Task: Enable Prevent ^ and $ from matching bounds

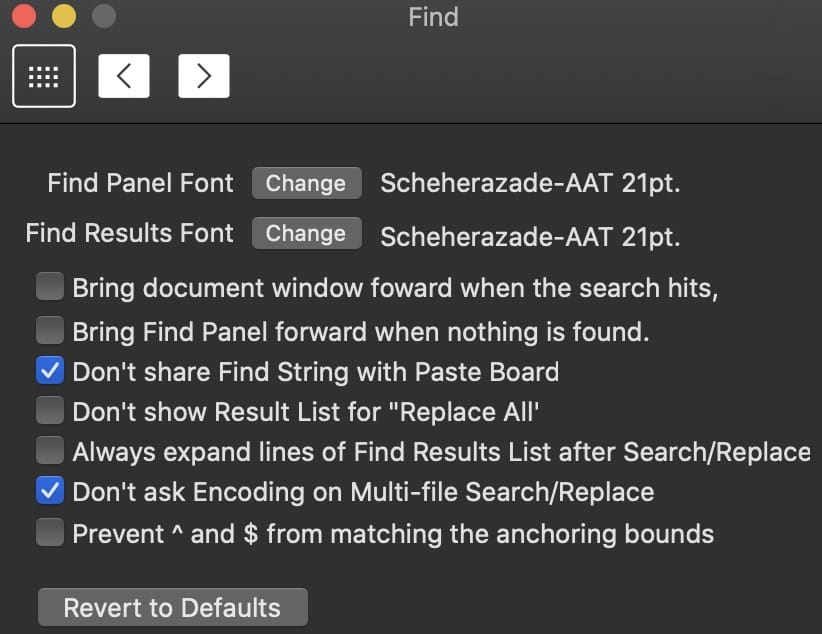Action: [x=49, y=532]
